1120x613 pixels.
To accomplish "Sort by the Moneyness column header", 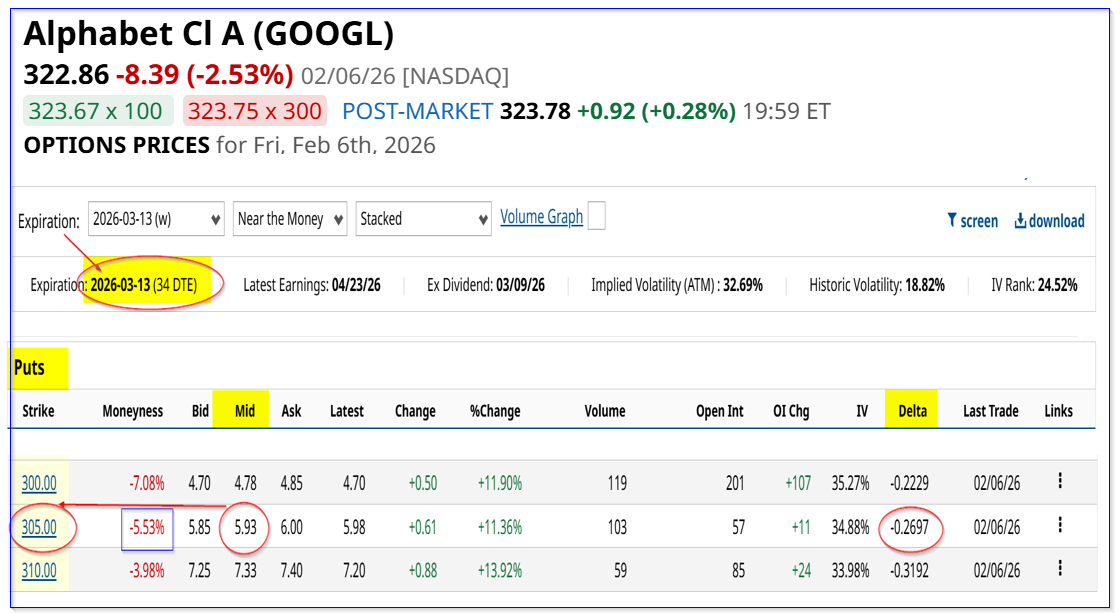I will (x=132, y=411).
